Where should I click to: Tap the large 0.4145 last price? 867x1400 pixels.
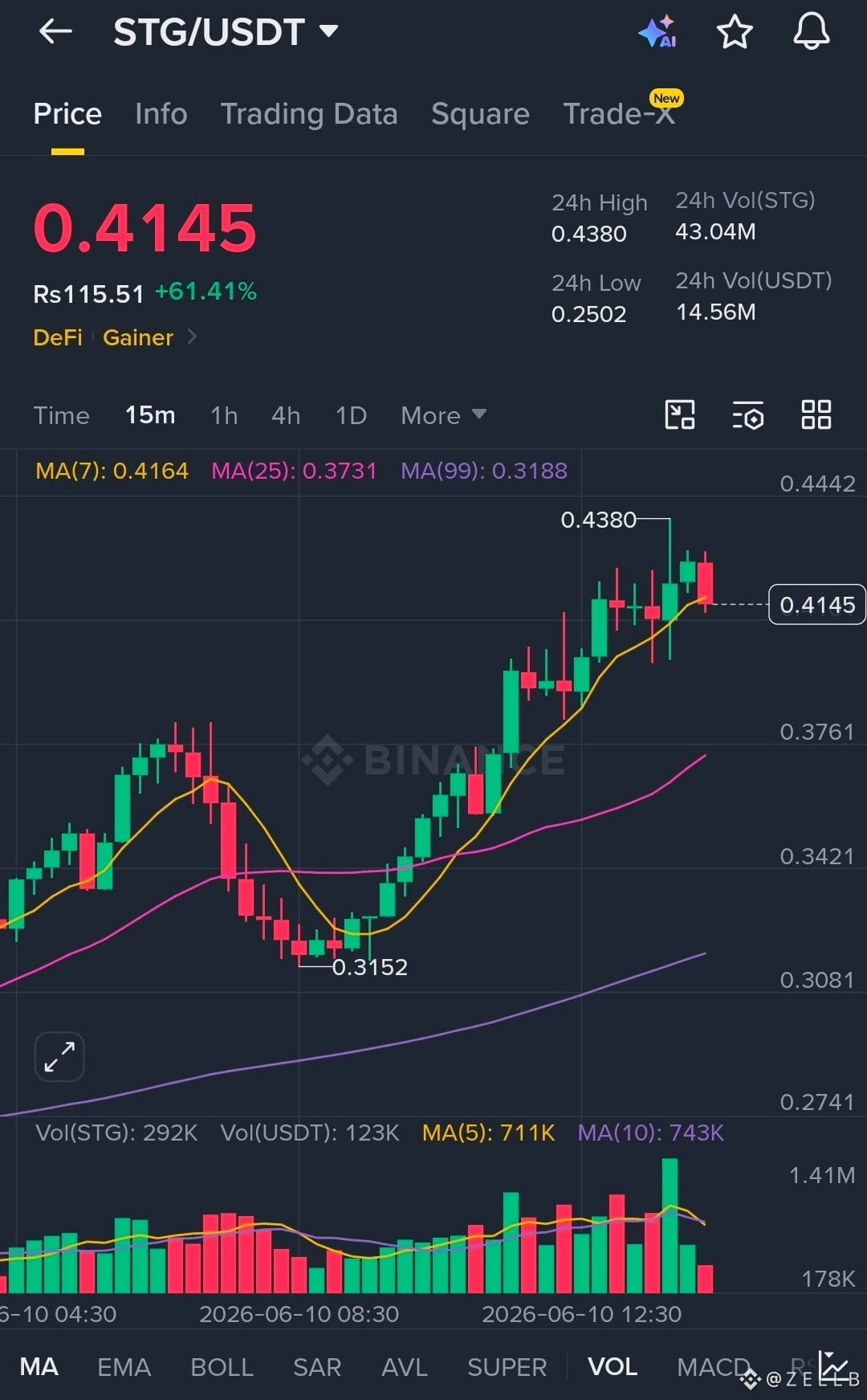pyautogui.click(x=145, y=228)
